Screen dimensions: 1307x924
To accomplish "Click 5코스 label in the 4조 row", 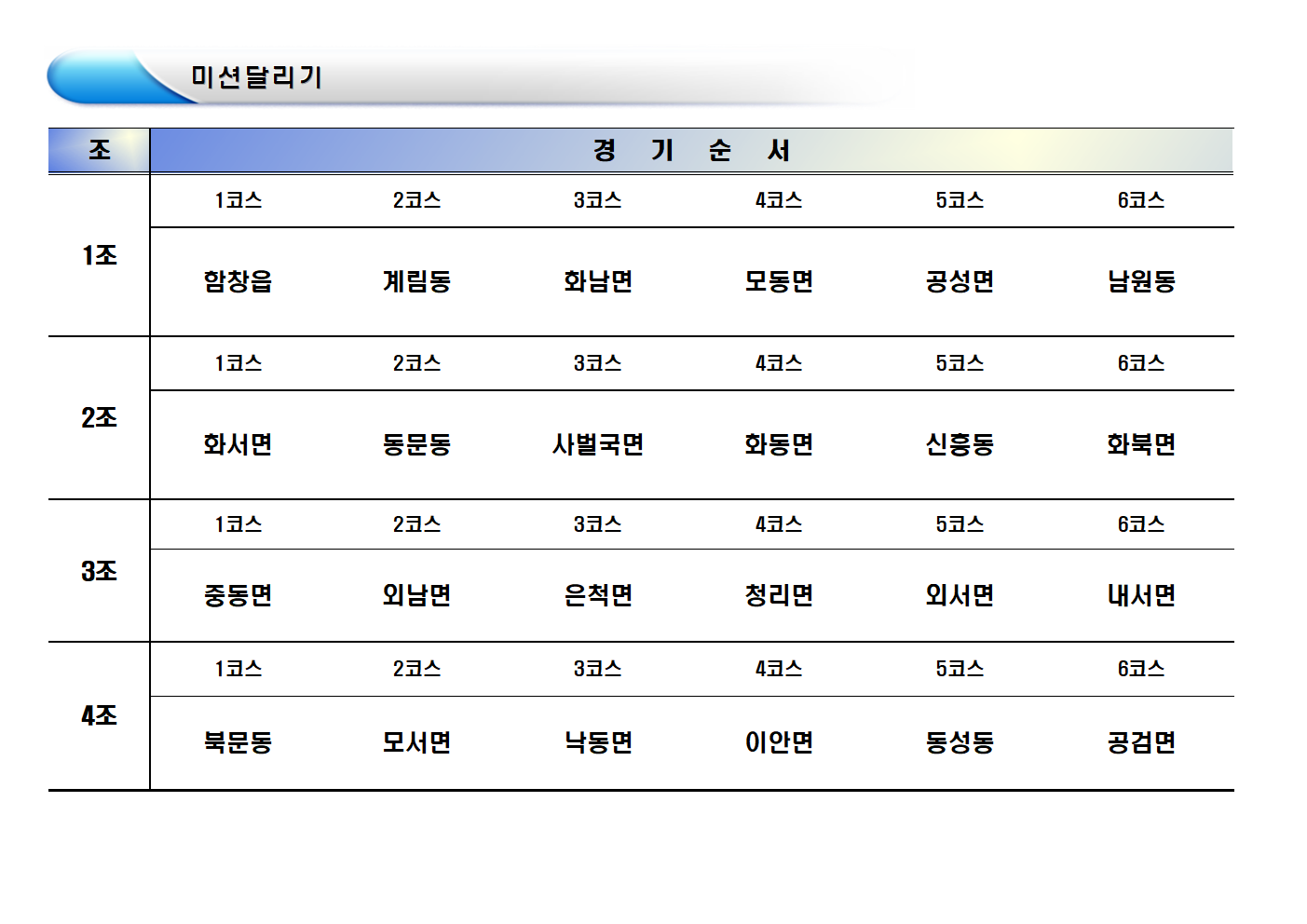I will point(960,669).
